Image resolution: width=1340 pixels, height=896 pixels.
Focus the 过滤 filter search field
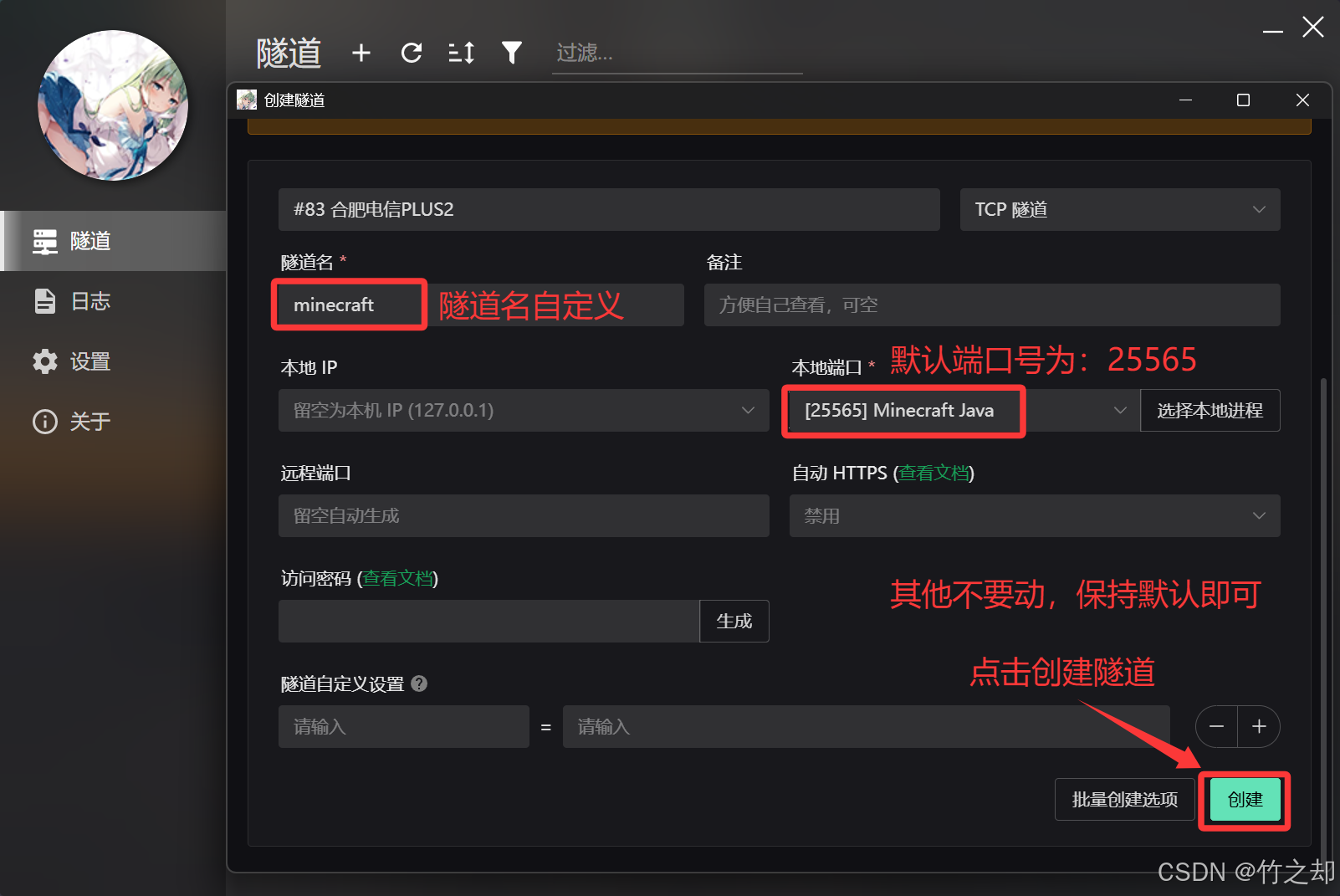point(677,54)
